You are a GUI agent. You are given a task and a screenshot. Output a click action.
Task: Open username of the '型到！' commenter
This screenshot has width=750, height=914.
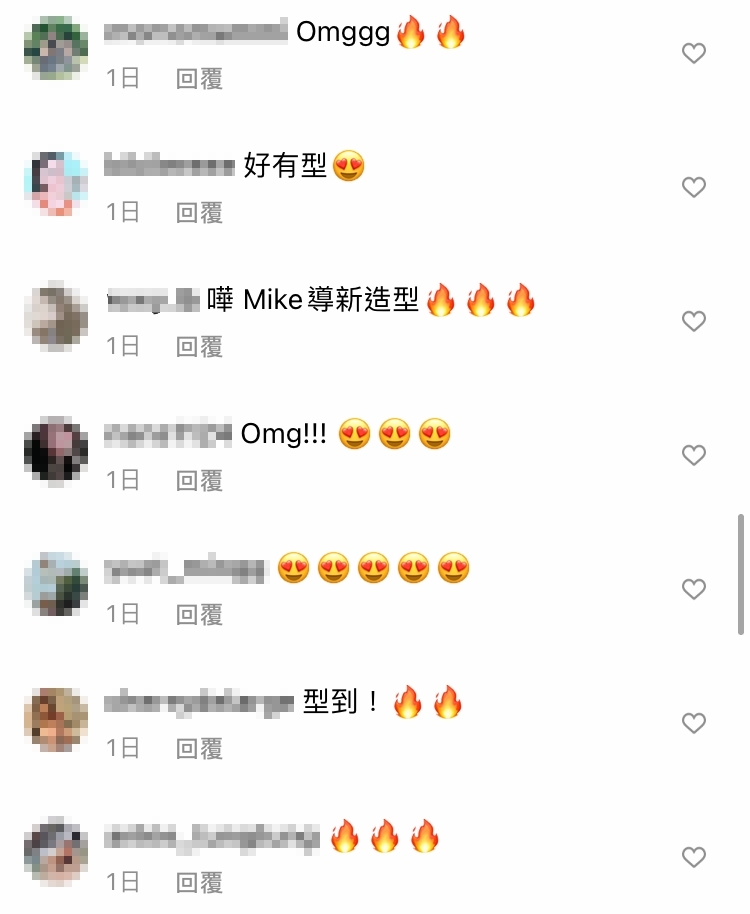[x=199, y=703]
